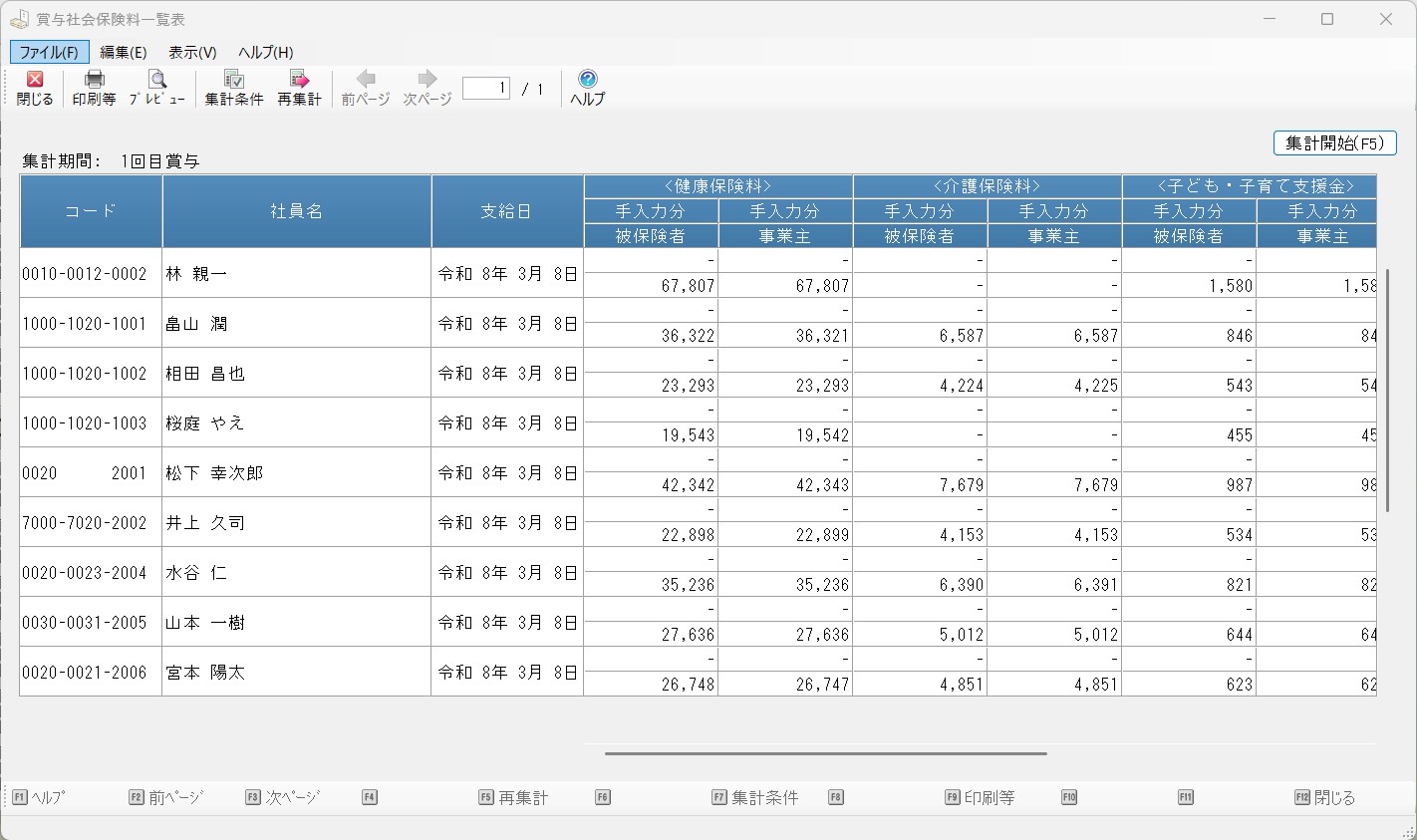Click the page number input field

[486, 89]
